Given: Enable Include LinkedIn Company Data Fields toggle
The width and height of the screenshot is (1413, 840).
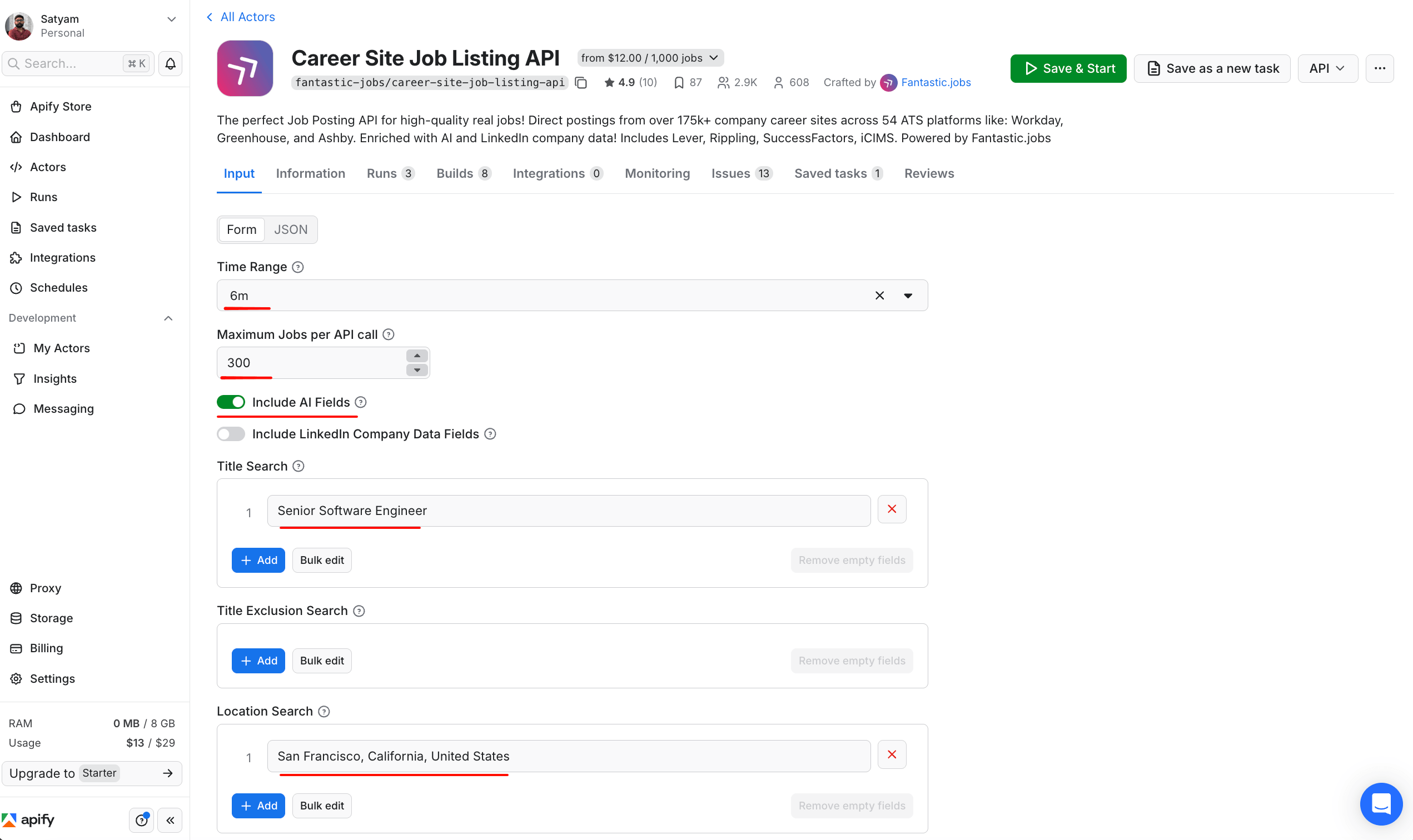Looking at the screenshot, I should click(x=231, y=434).
